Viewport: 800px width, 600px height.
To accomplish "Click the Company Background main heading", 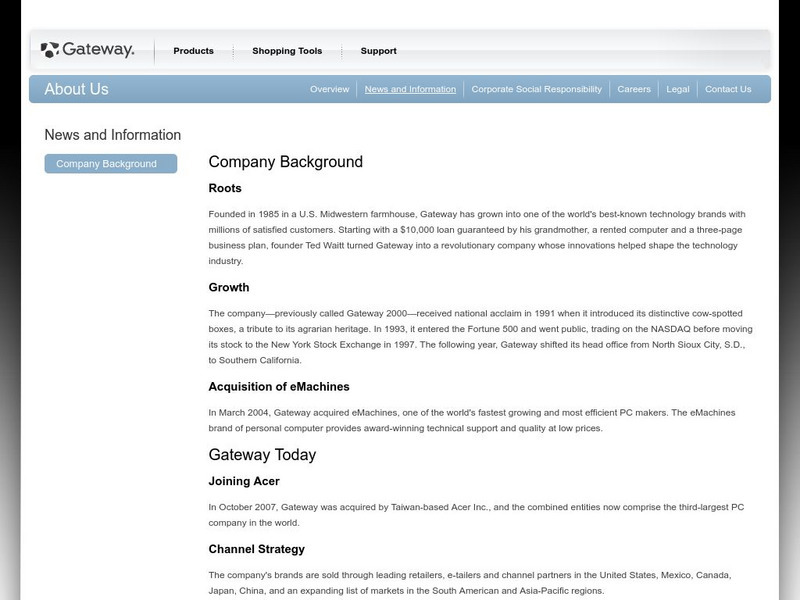I will click(285, 162).
